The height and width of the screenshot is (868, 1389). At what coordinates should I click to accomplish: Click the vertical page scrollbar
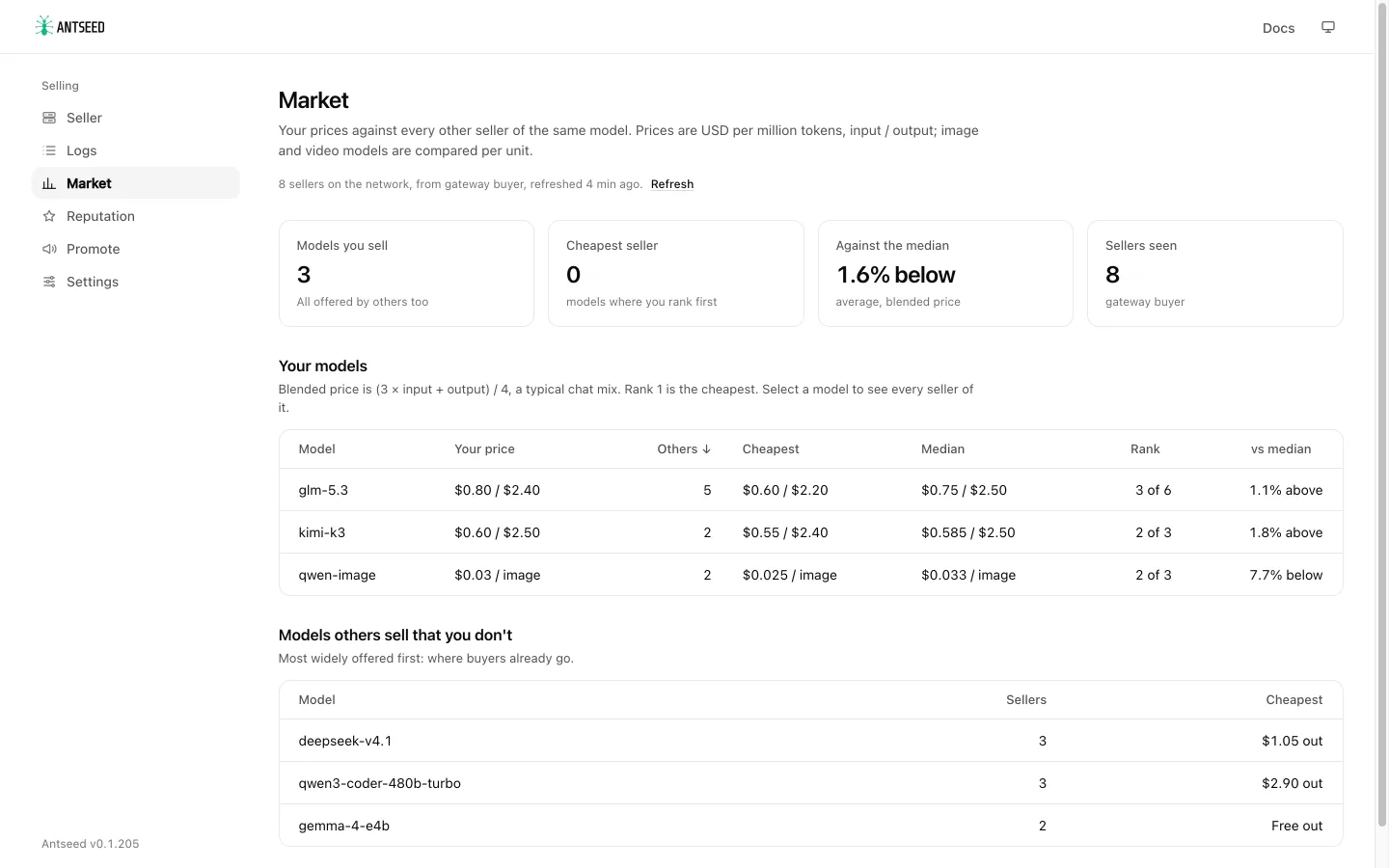[x=1381, y=415]
